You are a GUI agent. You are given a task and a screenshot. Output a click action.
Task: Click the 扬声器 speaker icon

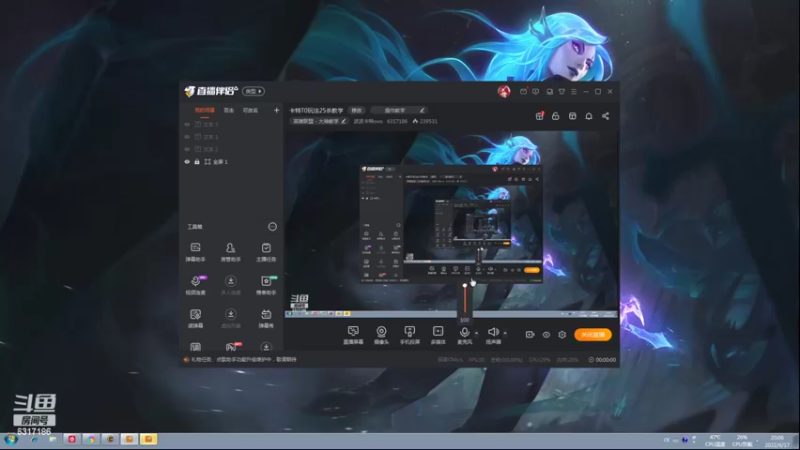pyautogui.click(x=493, y=332)
